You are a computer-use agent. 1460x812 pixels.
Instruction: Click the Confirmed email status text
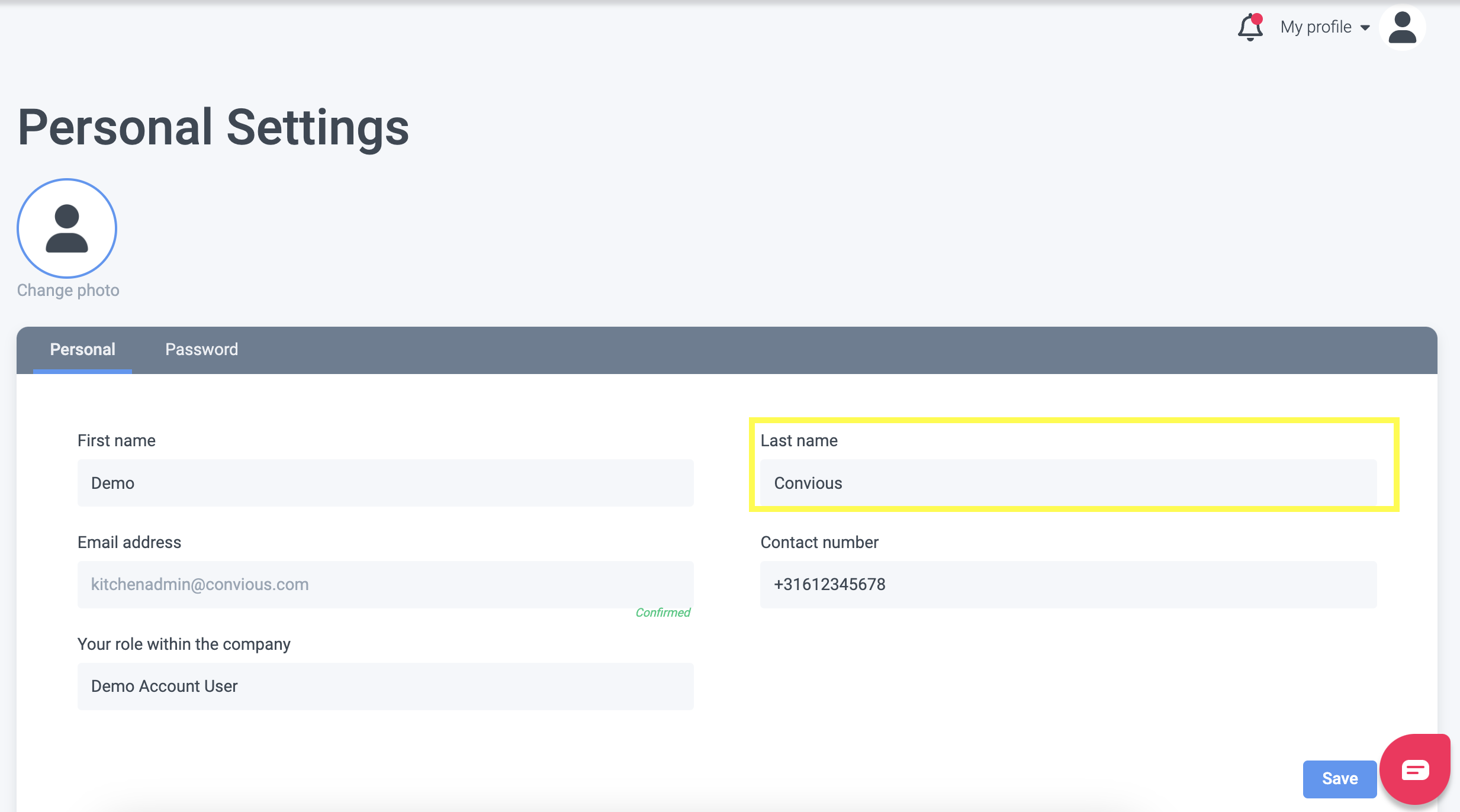(663, 613)
